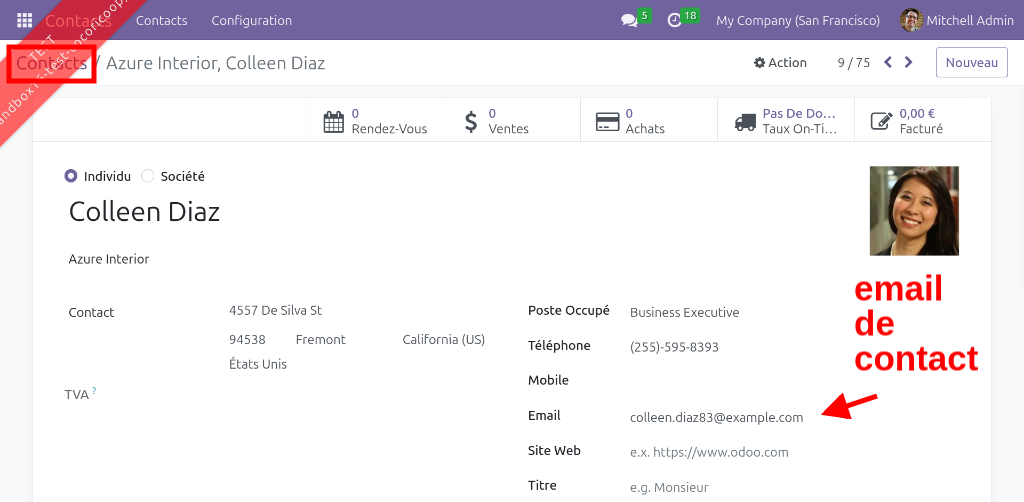Image resolution: width=1024 pixels, height=502 pixels.
Task: Click the Nouveau button
Action: click(x=971, y=62)
